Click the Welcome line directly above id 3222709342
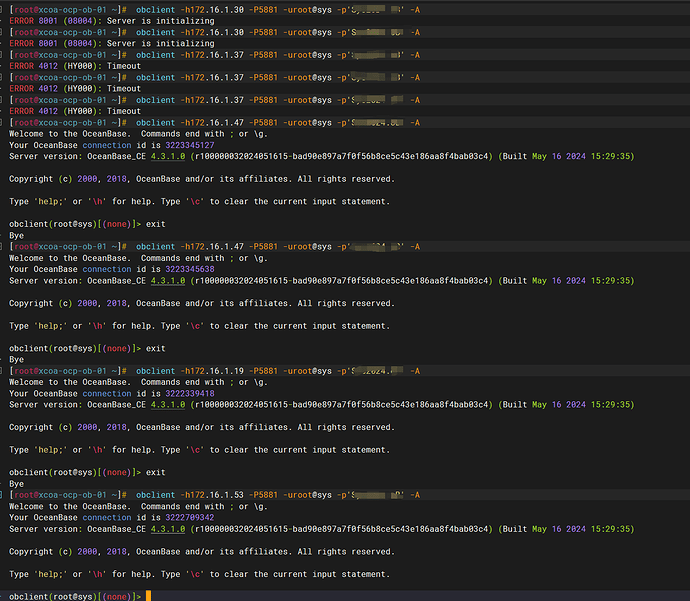 tap(138, 507)
